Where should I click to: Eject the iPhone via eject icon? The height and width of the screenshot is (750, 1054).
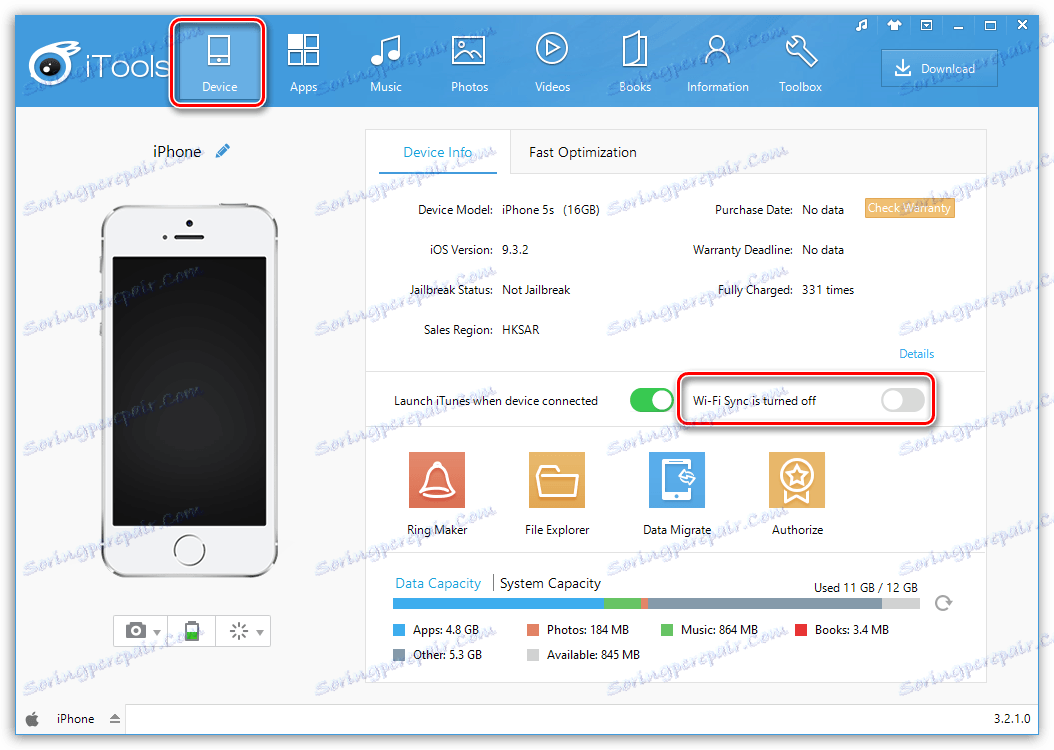pyautogui.click(x=115, y=719)
